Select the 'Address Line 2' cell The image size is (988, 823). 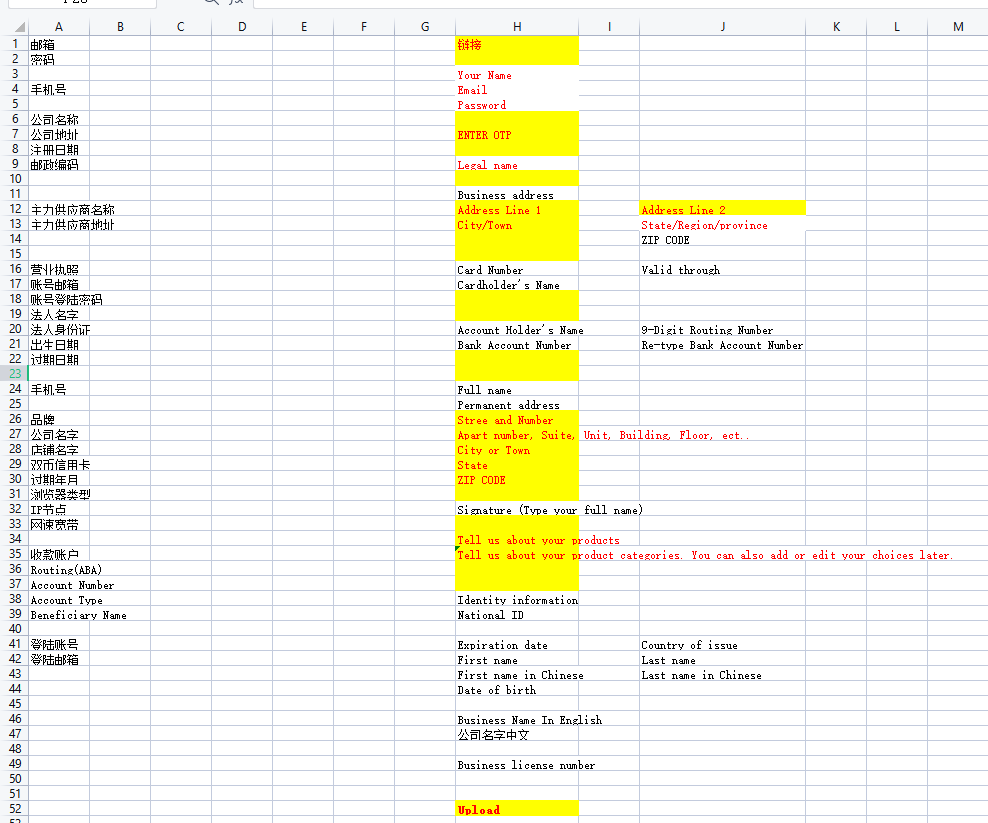[x=723, y=209]
